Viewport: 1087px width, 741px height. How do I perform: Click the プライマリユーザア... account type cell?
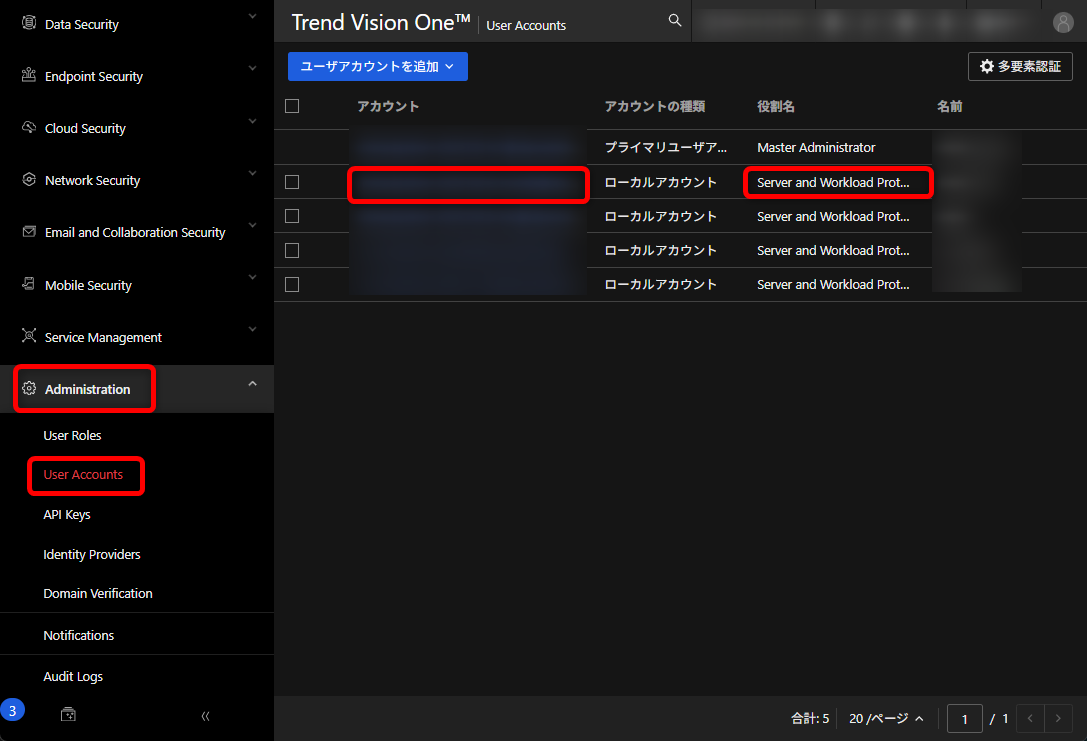coord(666,148)
